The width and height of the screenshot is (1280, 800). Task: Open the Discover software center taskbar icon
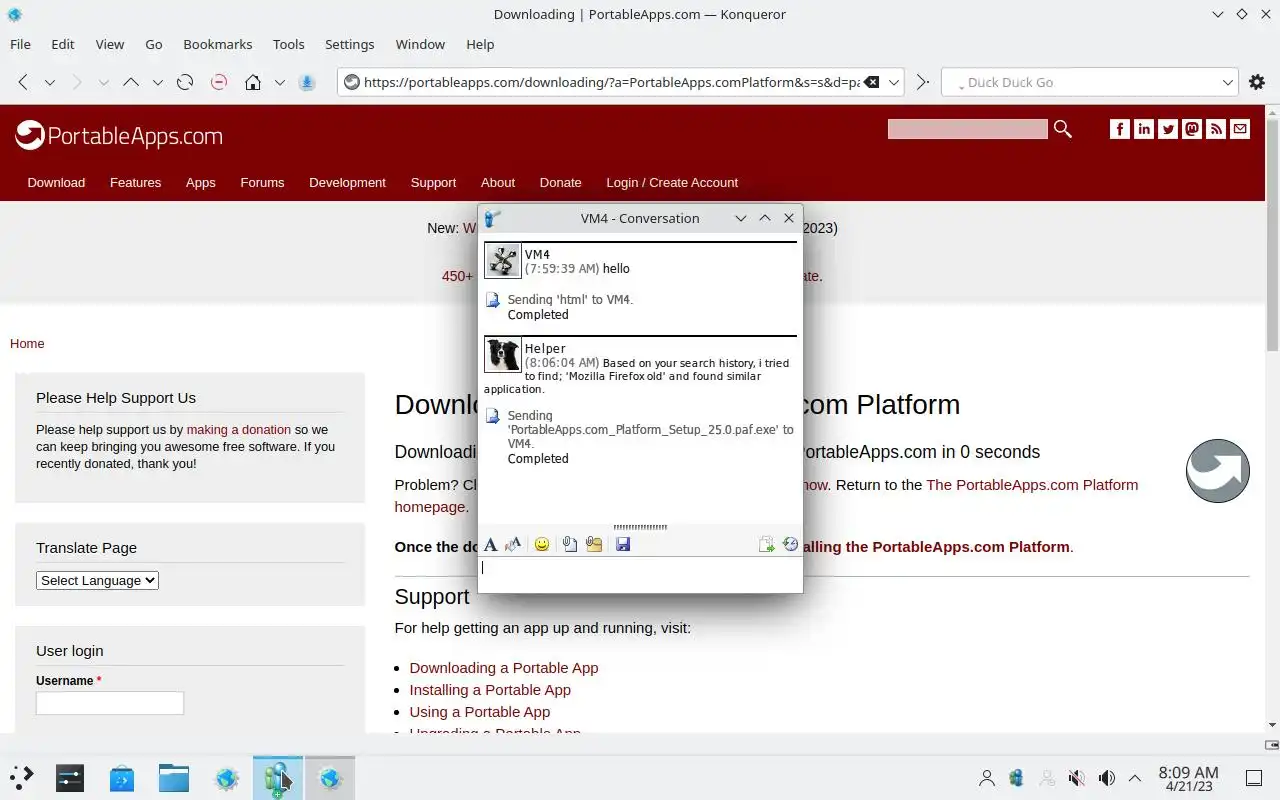click(122, 778)
